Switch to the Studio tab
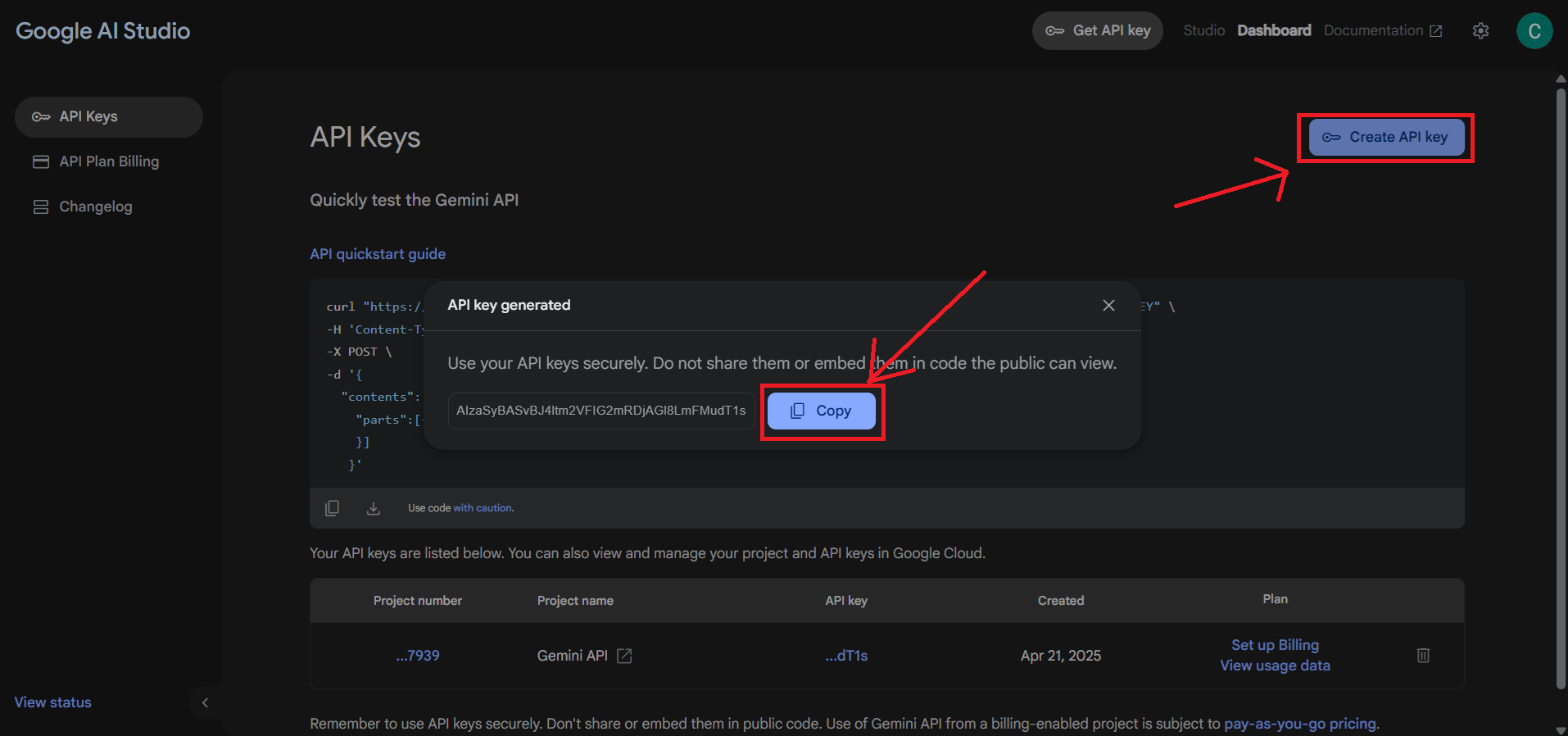Image resolution: width=1568 pixels, height=736 pixels. point(1203,31)
